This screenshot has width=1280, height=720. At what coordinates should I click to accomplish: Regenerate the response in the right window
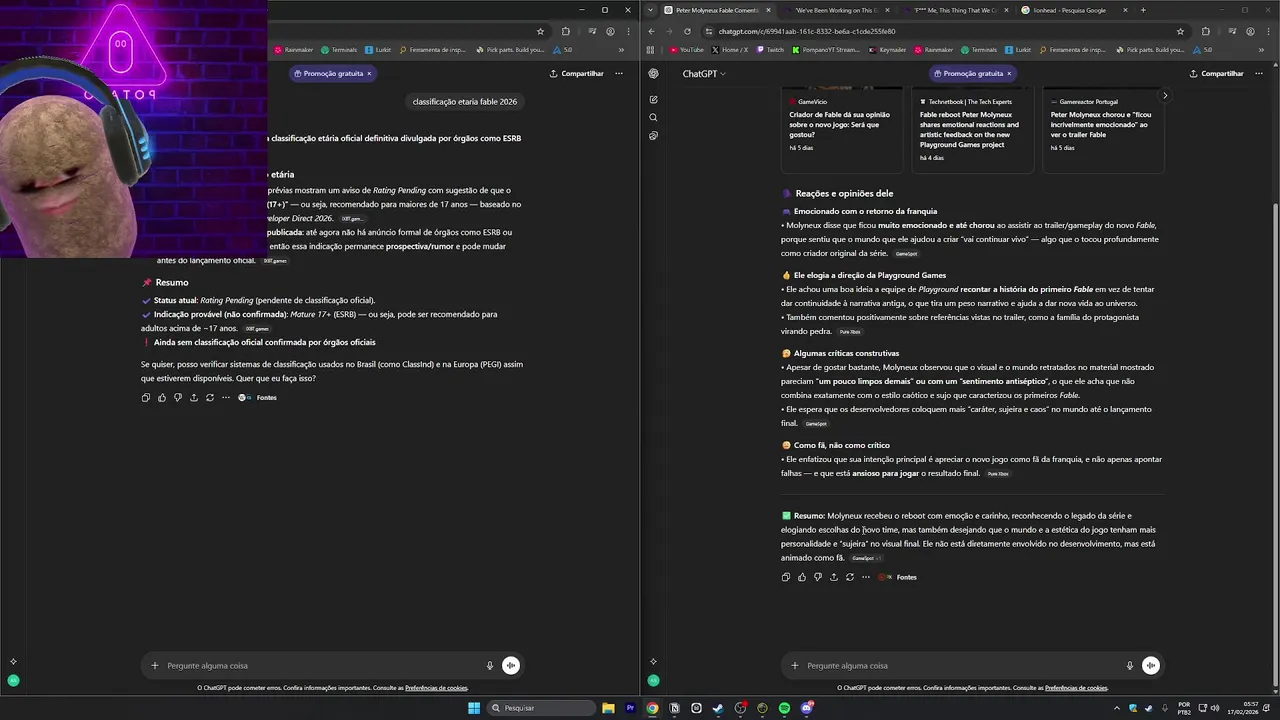click(x=850, y=577)
